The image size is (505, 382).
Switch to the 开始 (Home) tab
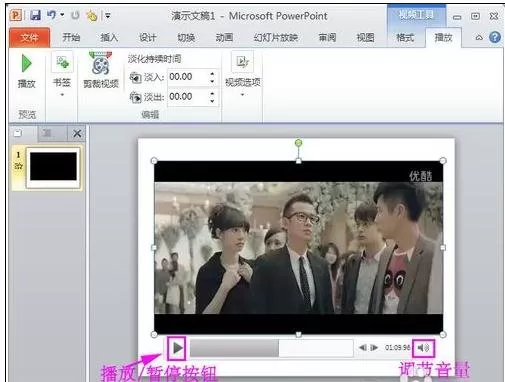(x=71, y=37)
